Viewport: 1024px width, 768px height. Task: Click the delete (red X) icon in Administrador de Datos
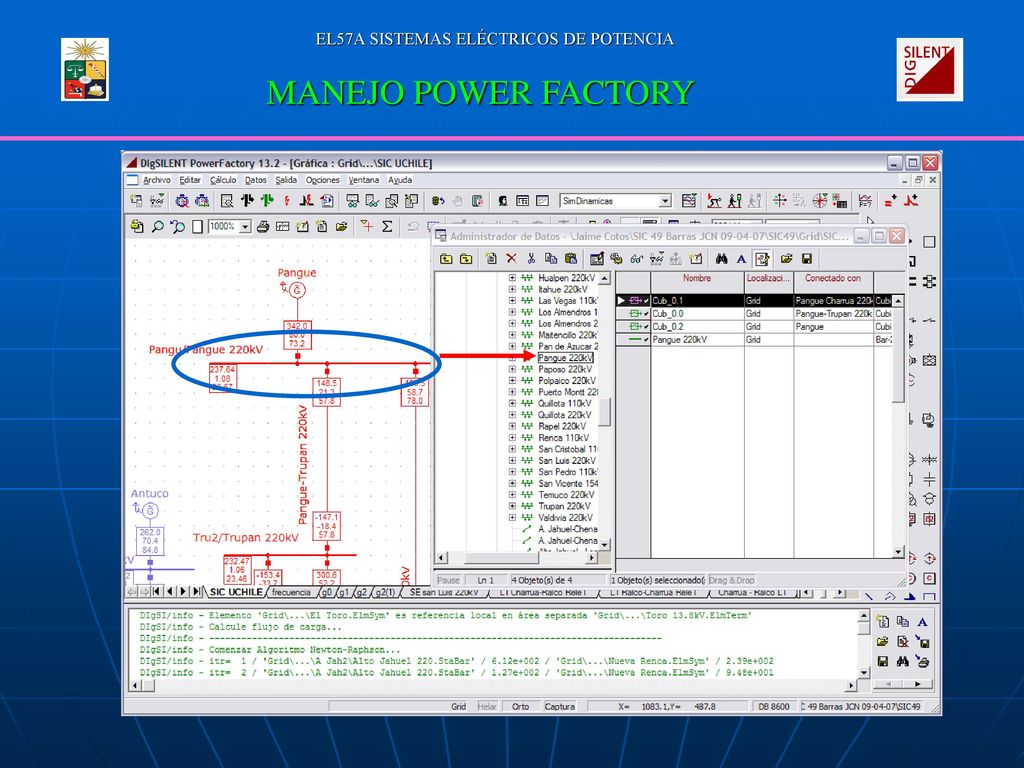pyautogui.click(x=511, y=259)
